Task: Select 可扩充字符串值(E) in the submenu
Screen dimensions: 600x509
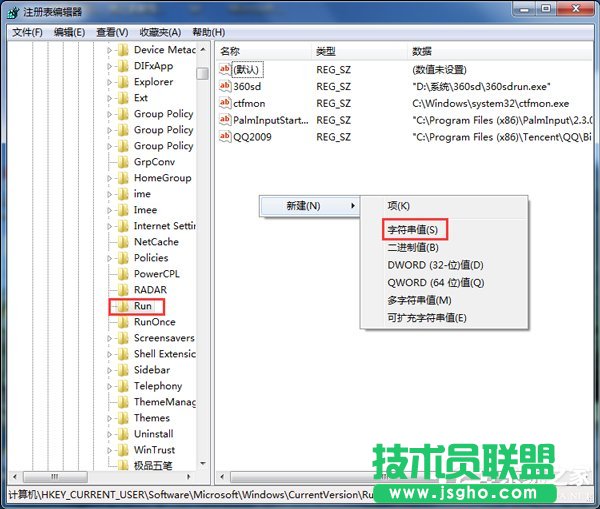Action: (427, 318)
